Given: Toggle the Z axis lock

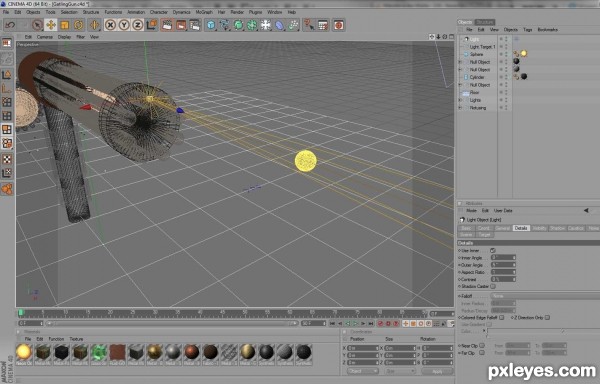Looking at the screenshot, I should click(137, 25).
